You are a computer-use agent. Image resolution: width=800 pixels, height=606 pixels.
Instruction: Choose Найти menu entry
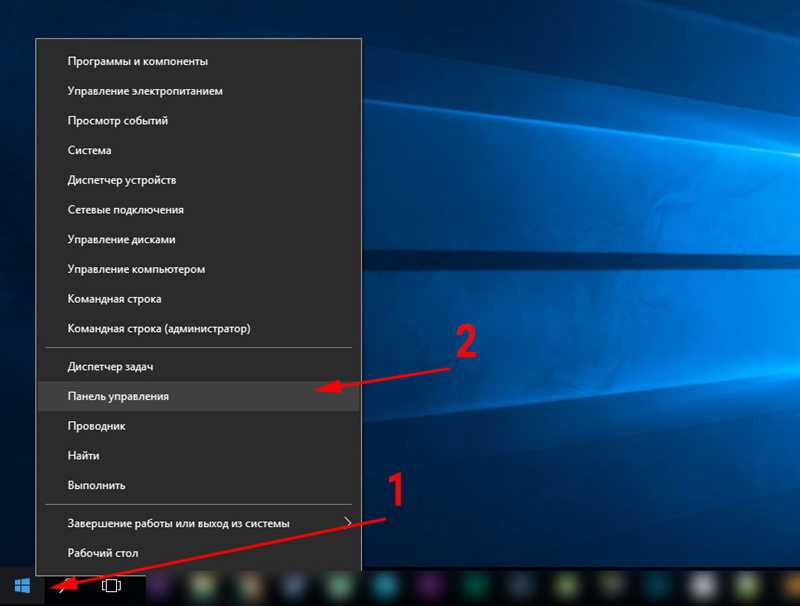click(x=198, y=456)
